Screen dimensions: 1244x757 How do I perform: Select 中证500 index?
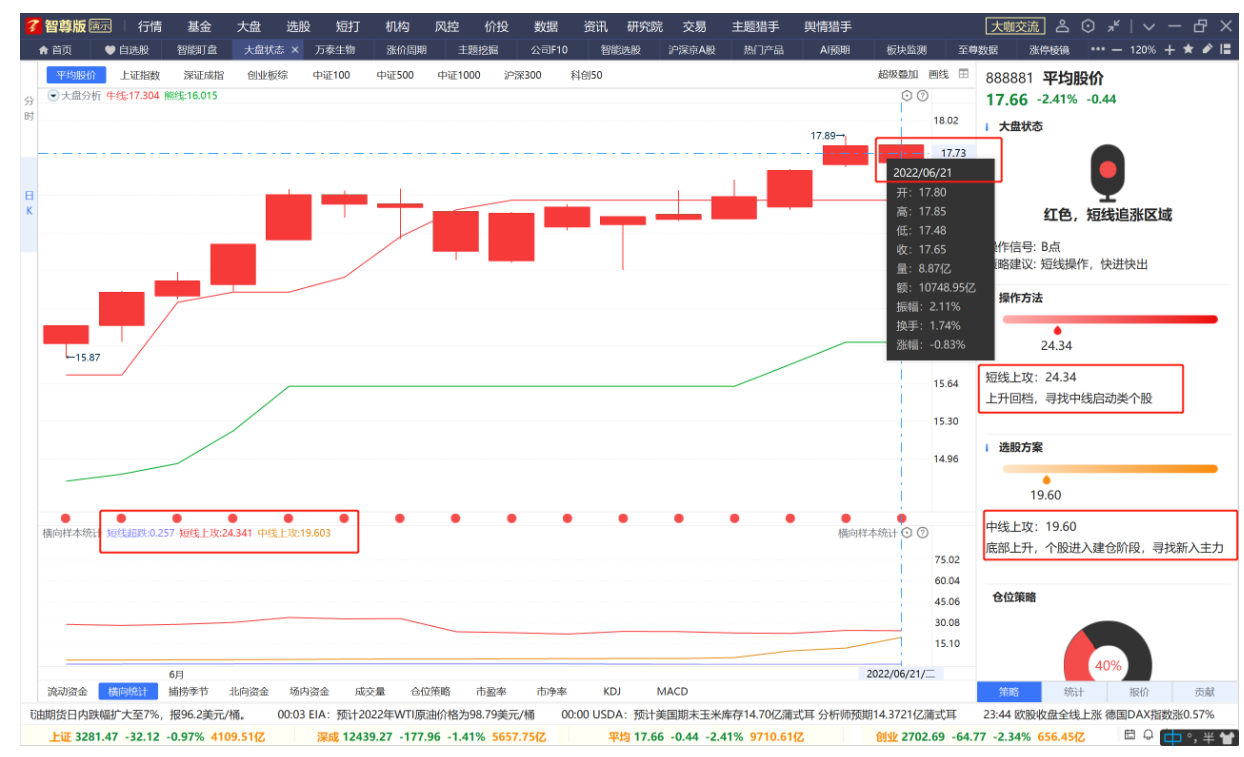pyautogui.click(x=395, y=74)
